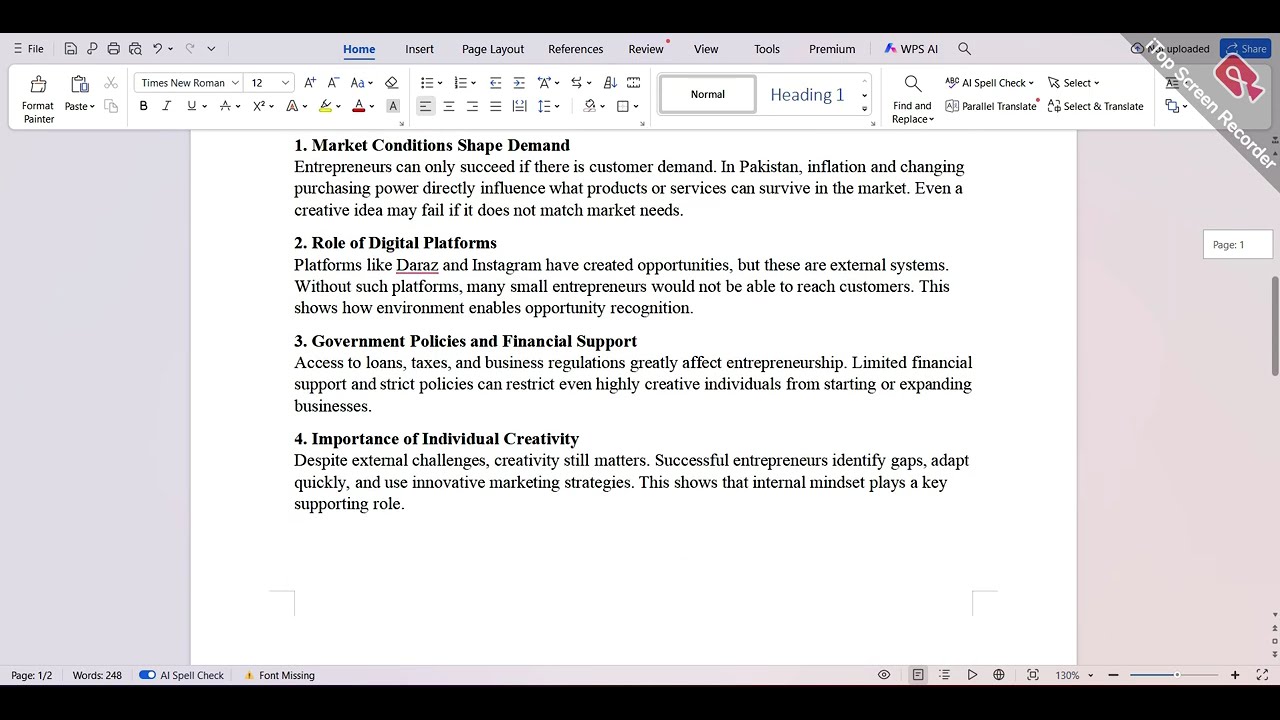Toggle Reading mode play icon in status bar
The height and width of the screenshot is (720, 1280).
[972, 675]
